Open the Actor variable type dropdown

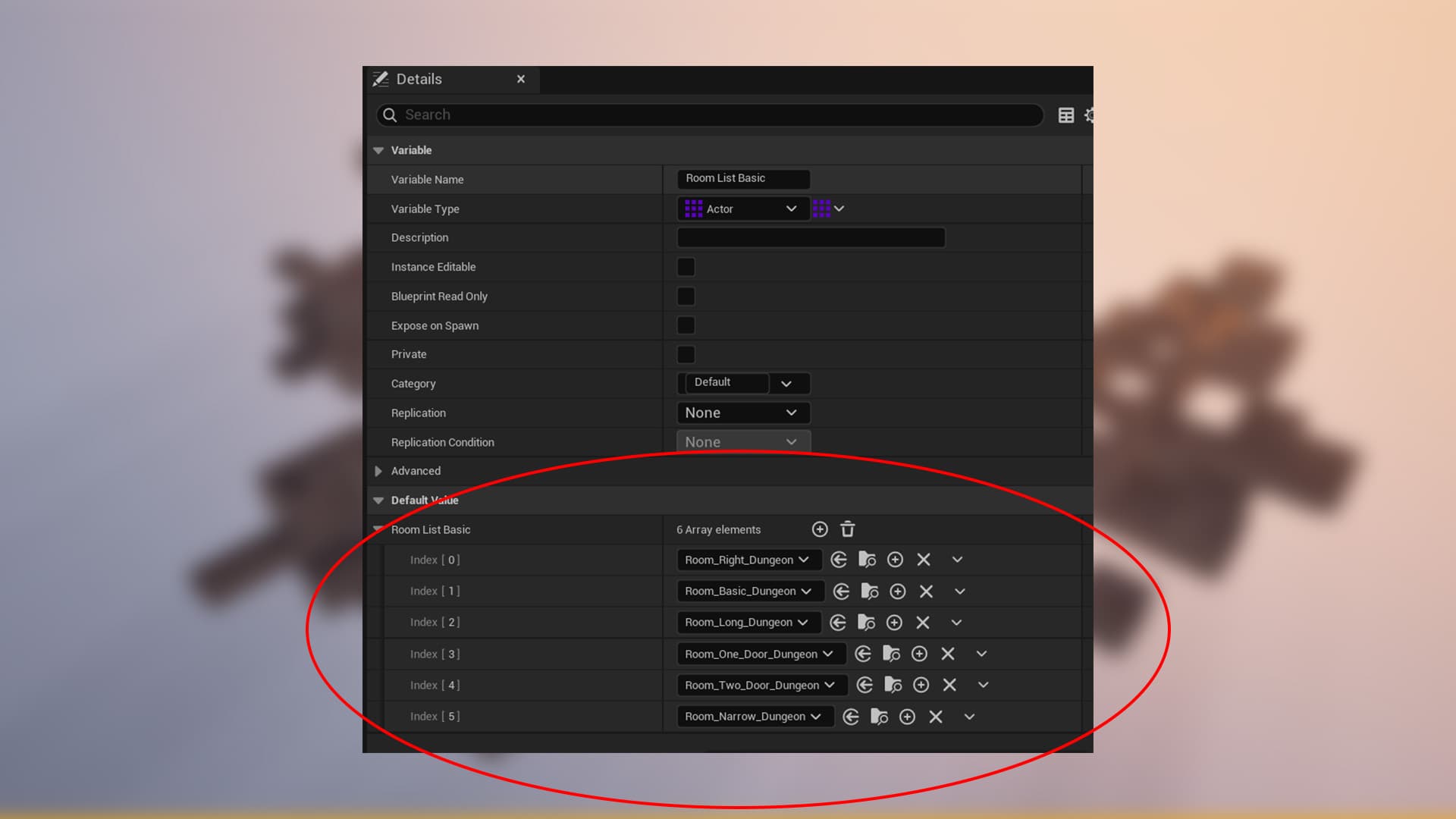tap(743, 209)
